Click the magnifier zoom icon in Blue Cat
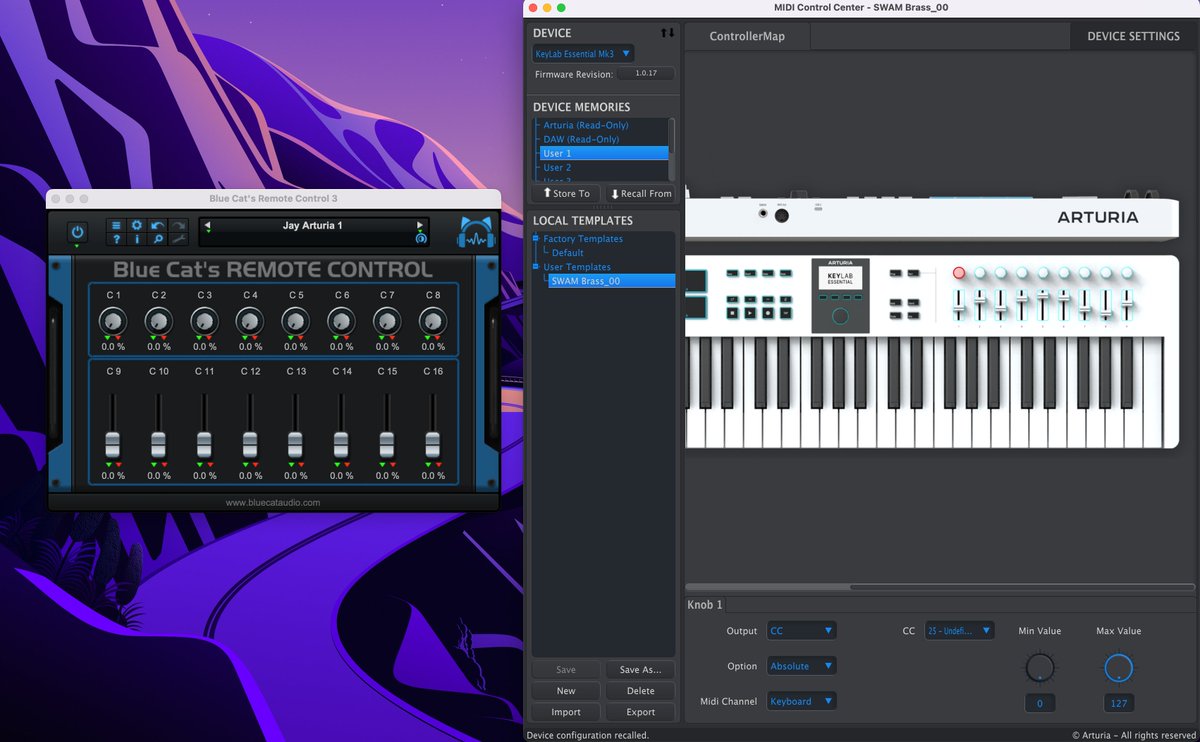 pyautogui.click(x=158, y=239)
